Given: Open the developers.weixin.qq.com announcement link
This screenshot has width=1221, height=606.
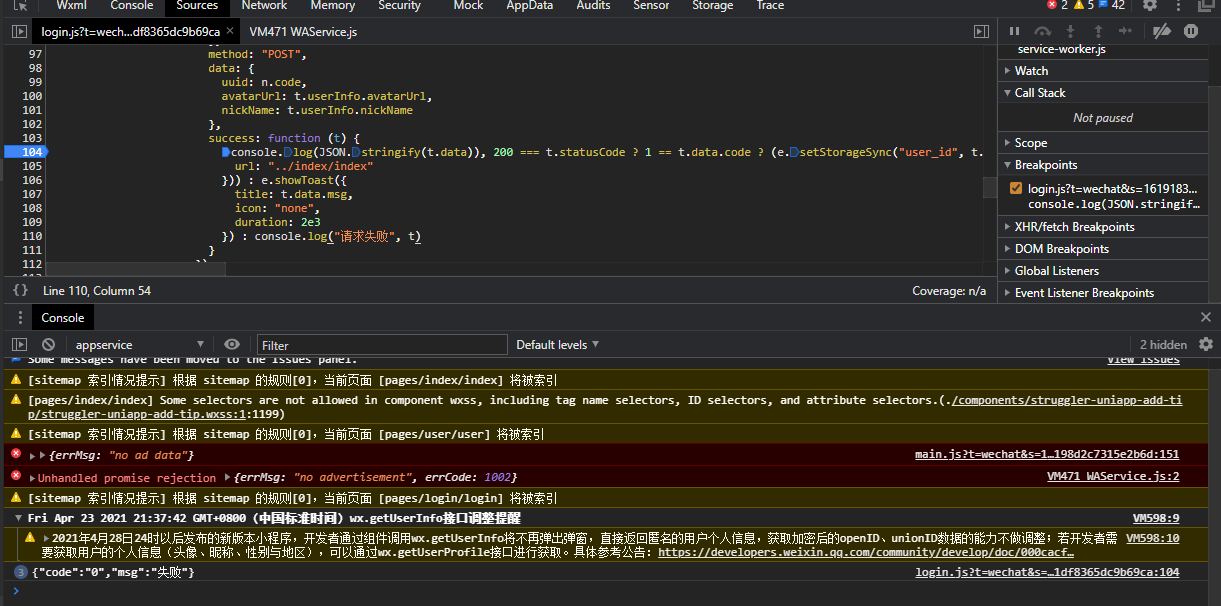Looking at the screenshot, I should click(865, 552).
